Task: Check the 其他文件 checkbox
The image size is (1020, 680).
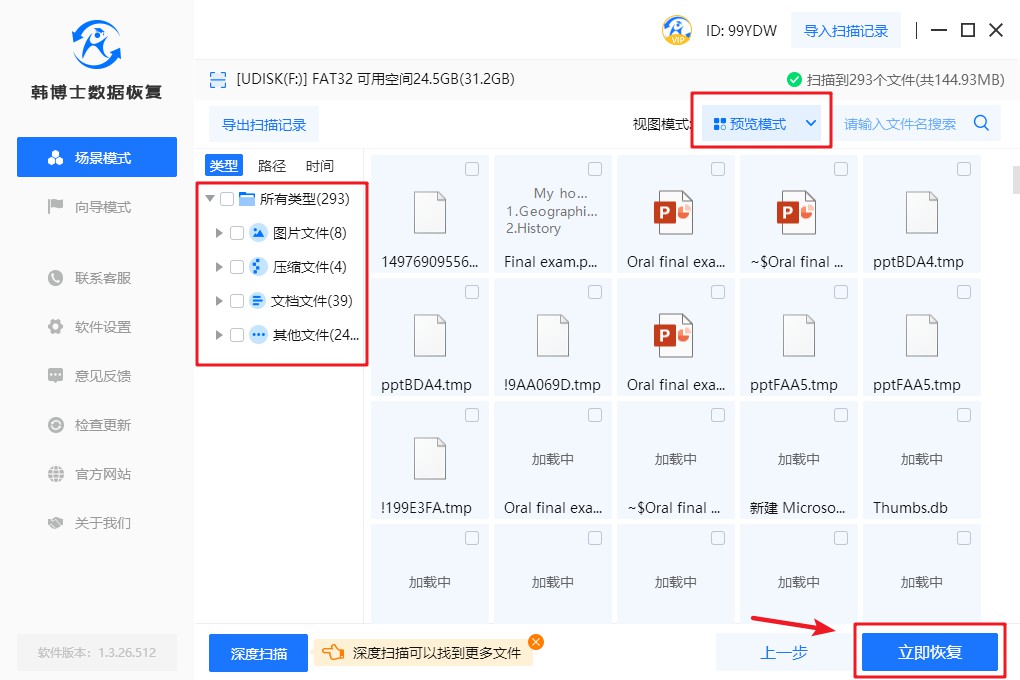Action: coord(237,334)
